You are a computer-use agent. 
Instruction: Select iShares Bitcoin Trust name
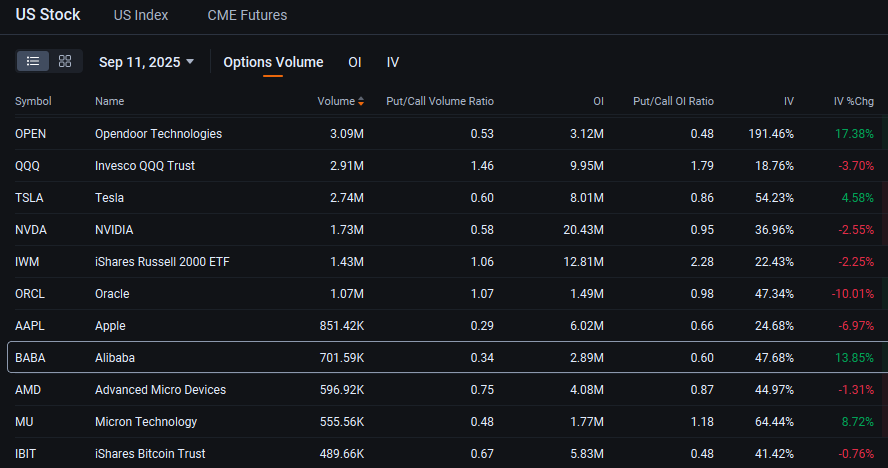[150, 454]
